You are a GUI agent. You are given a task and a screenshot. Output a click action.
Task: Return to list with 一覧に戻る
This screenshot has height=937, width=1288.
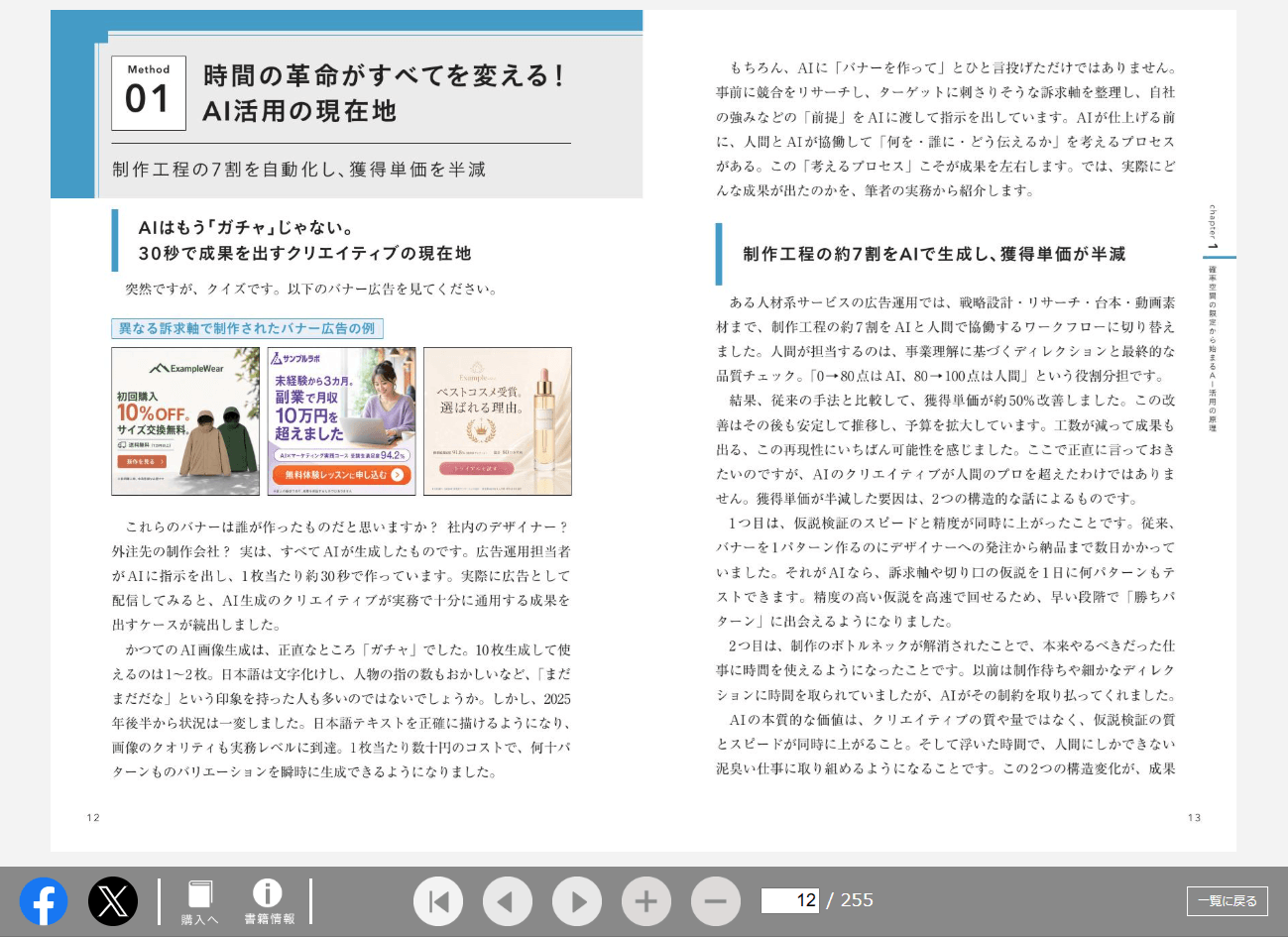pos(1228,900)
